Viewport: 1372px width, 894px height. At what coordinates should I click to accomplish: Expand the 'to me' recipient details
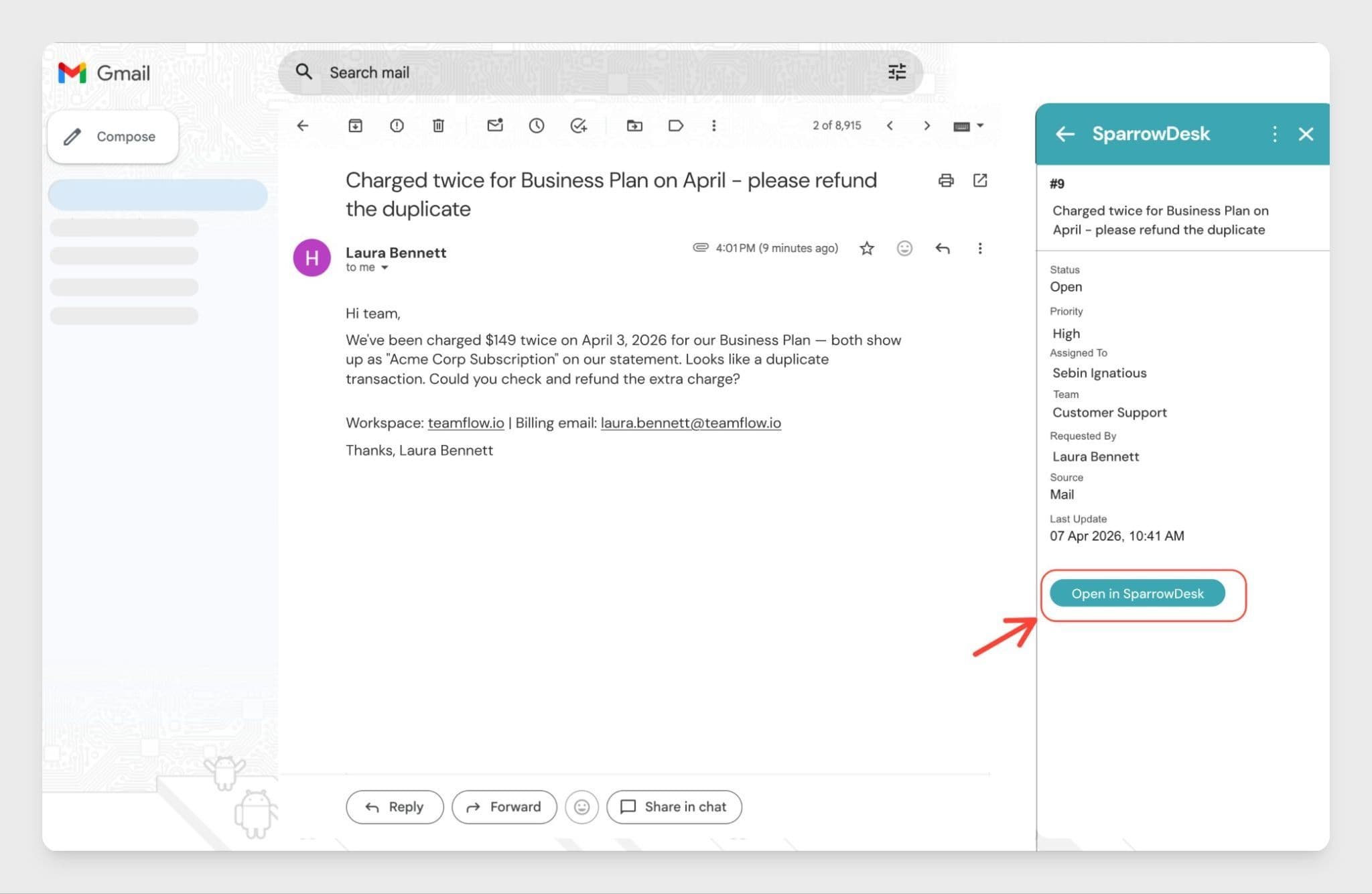[385, 267]
